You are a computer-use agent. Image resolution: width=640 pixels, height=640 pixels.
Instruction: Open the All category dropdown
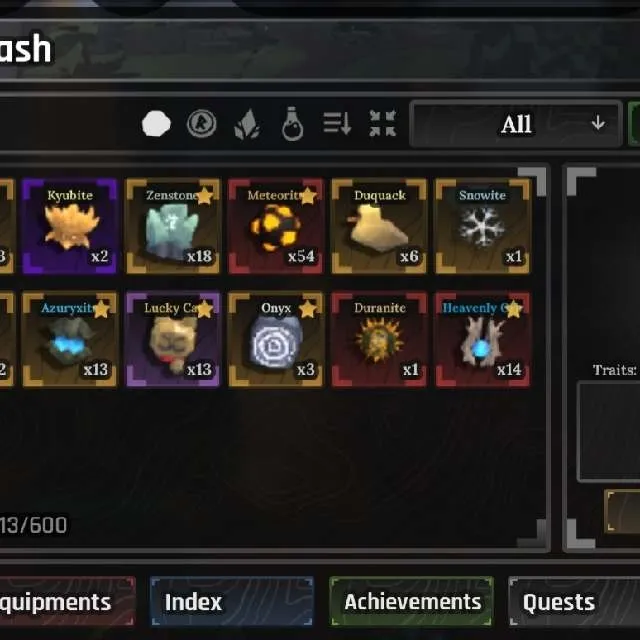point(516,124)
